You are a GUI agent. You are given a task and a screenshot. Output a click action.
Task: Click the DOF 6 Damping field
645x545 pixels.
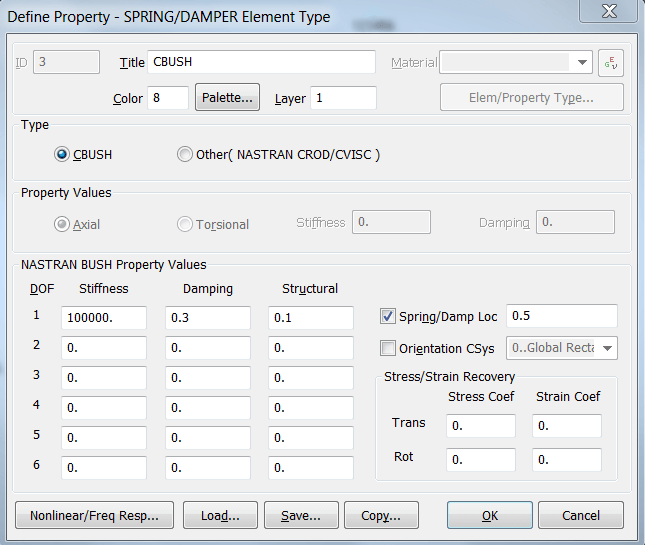click(208, 468)
